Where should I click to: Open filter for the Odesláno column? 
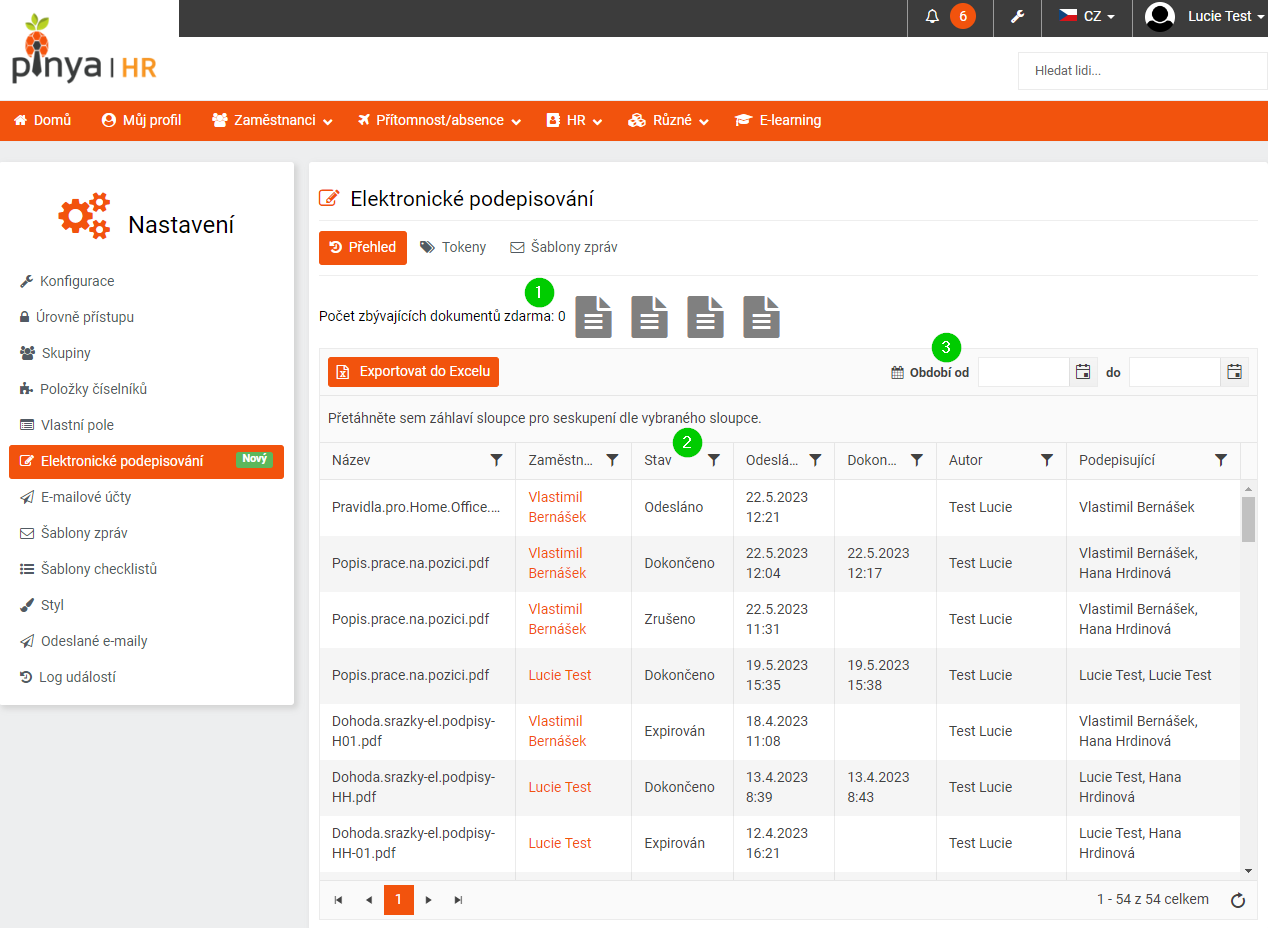(x=815, y=460)
